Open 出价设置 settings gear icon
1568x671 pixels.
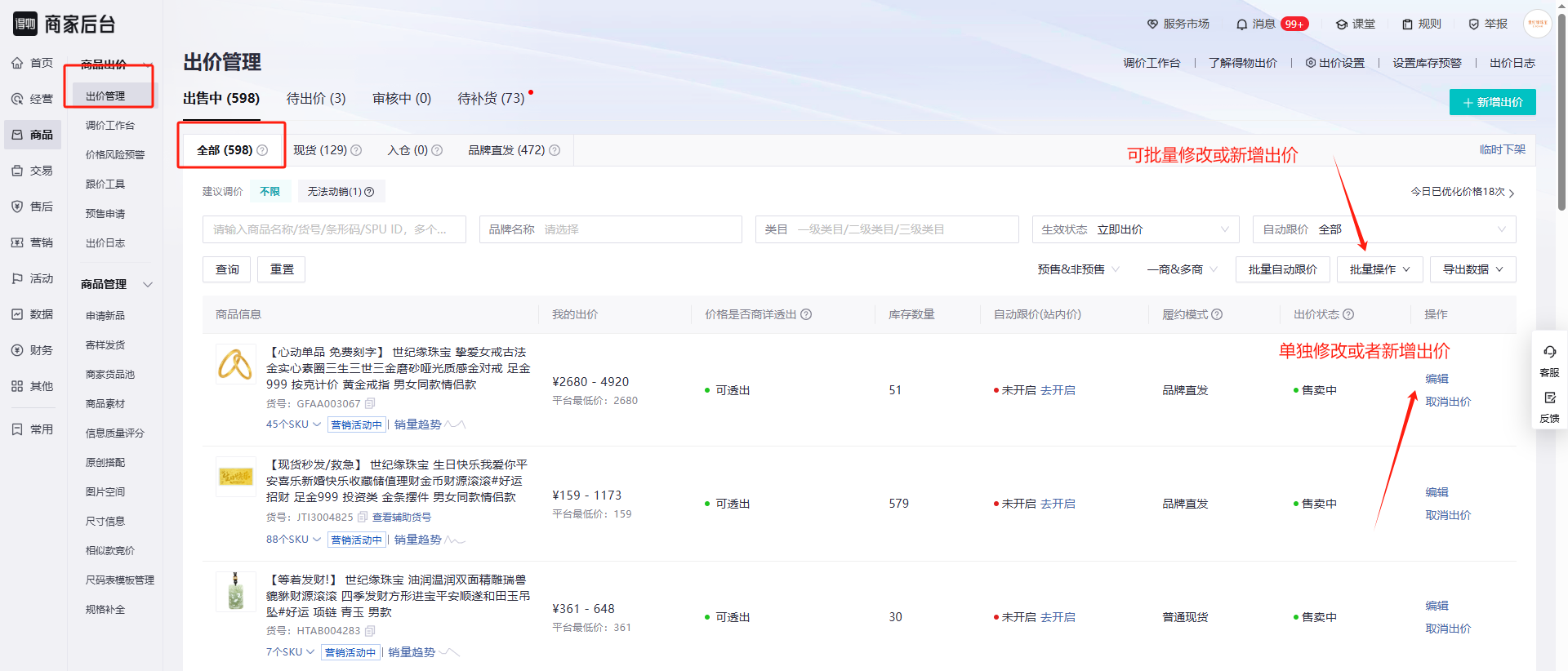1311,63
